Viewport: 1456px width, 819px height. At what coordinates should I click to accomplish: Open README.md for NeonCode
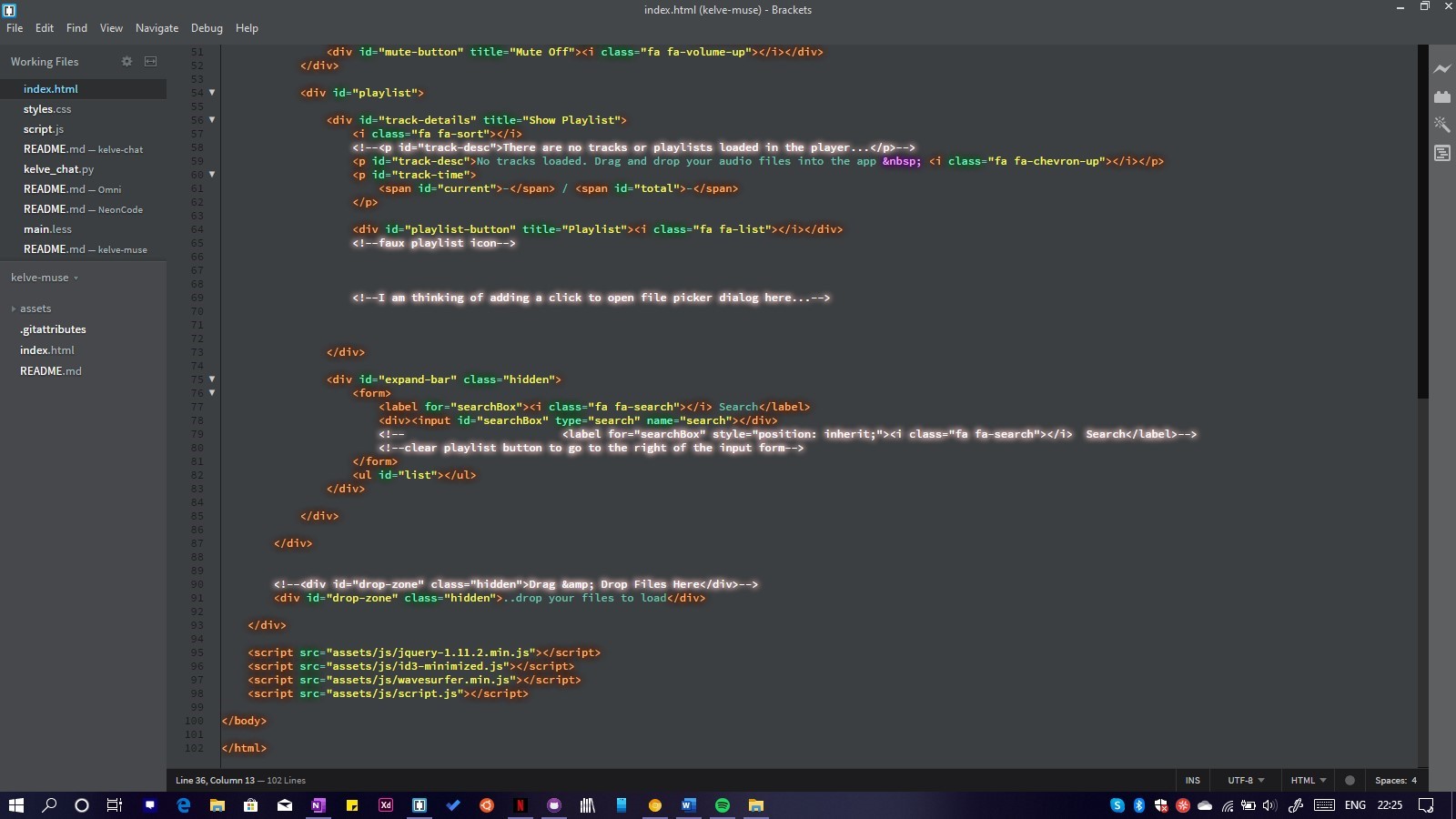tap(83, 209)
